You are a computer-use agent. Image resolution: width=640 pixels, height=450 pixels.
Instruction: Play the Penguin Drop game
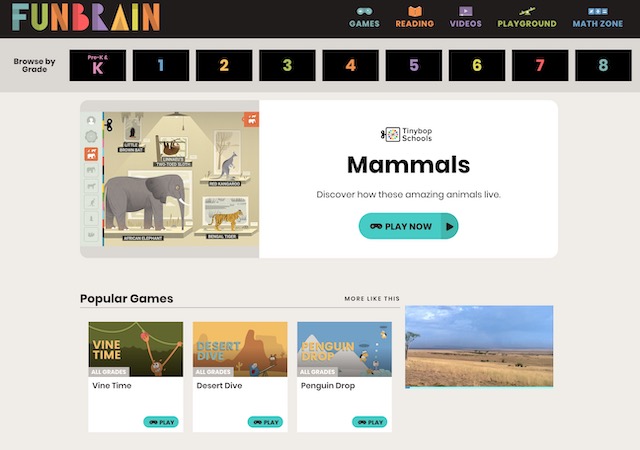tap(369, 422)
